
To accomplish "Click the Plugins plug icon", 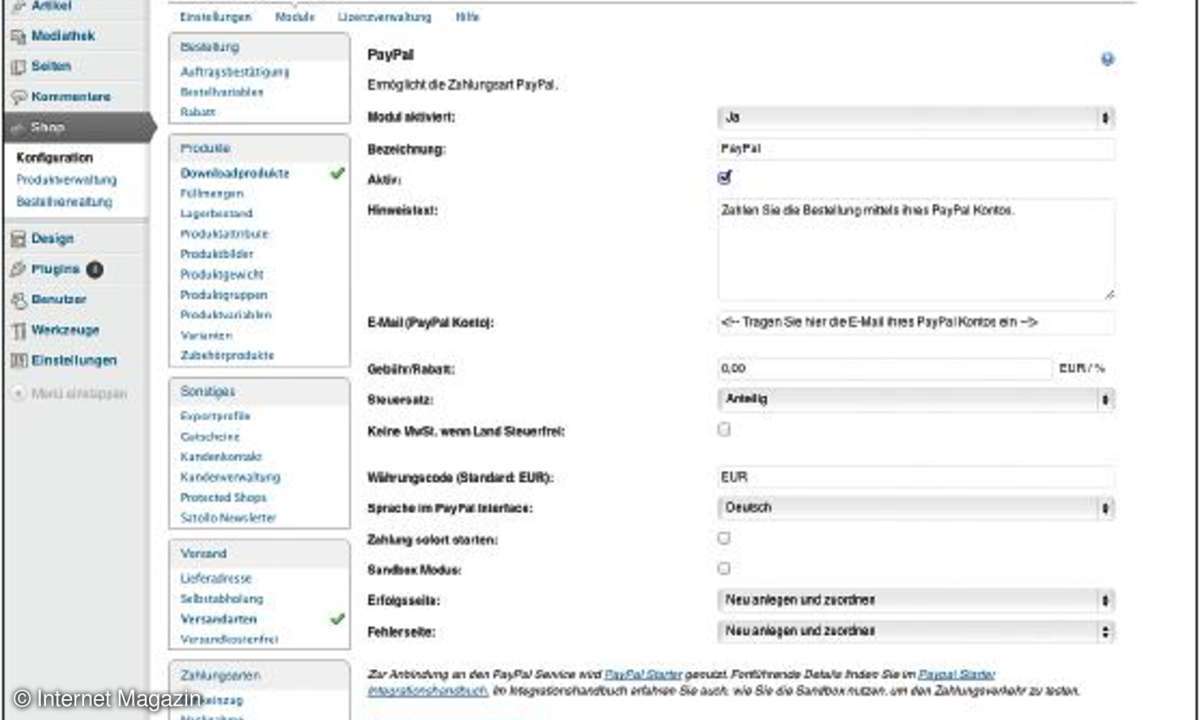I will pyautogui.click(x=18, y=269).
